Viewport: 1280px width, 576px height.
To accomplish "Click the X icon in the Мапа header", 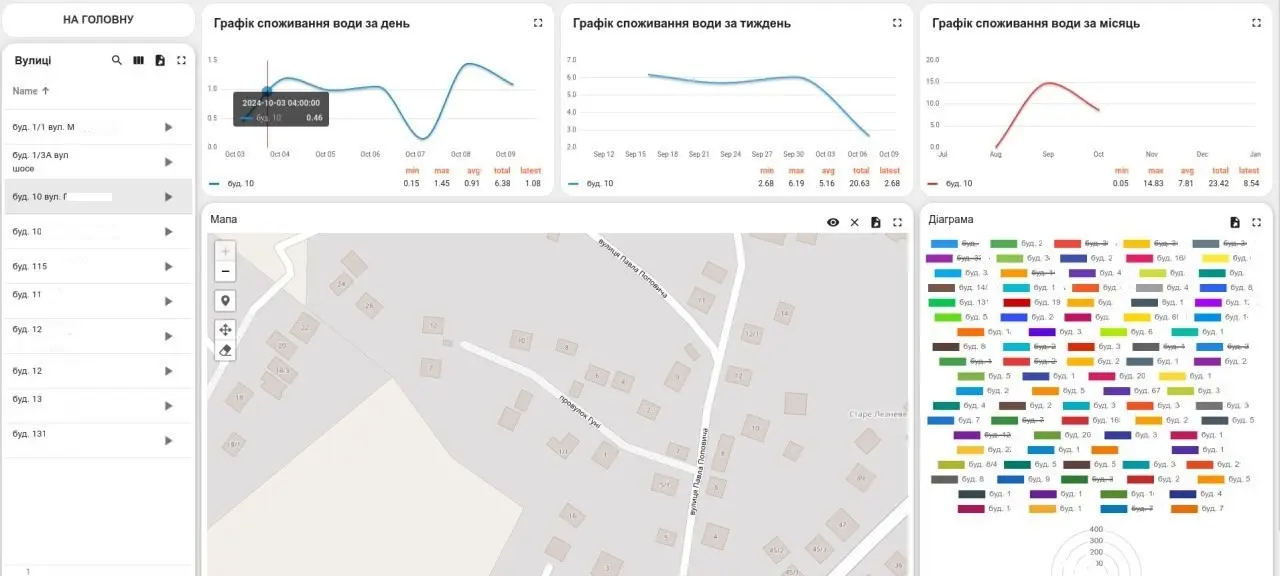I will click(x=854, y=222).
